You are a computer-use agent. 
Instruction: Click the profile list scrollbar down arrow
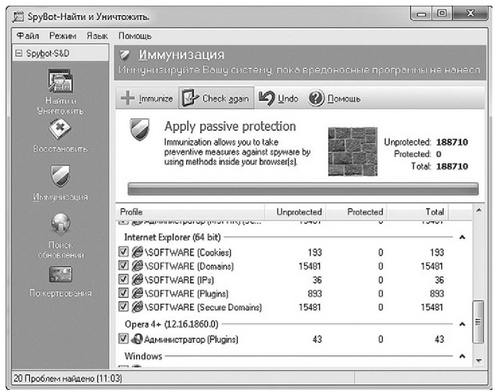coord(479,361)
